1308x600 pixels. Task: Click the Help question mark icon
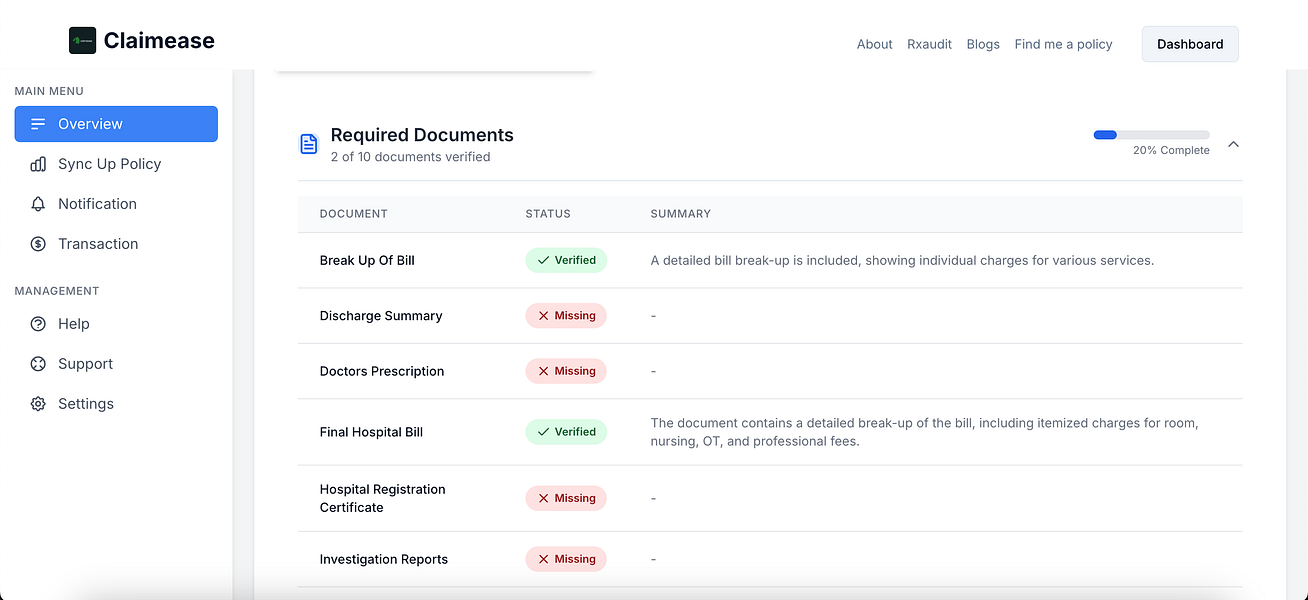[x=38, y=324]
